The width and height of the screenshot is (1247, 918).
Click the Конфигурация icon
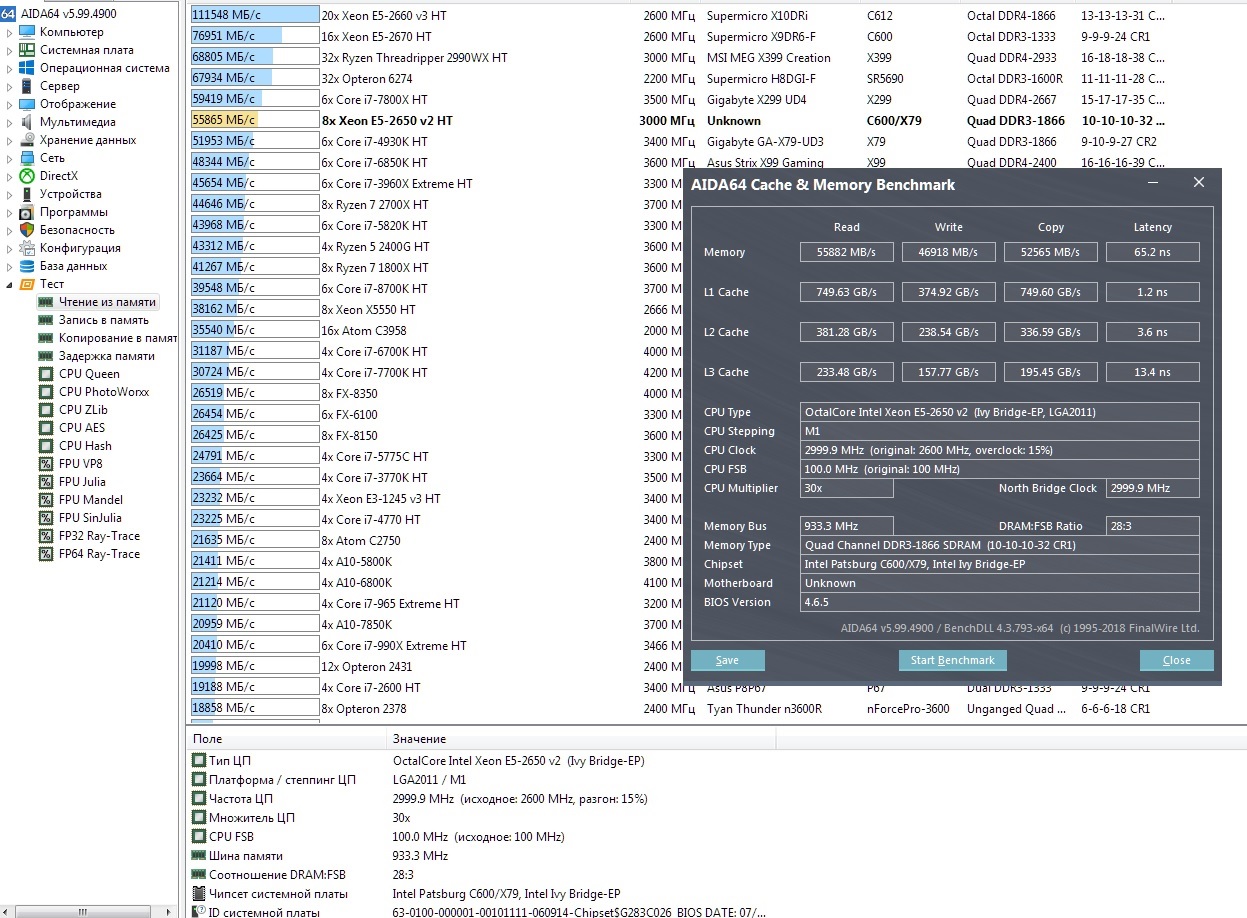27,248
